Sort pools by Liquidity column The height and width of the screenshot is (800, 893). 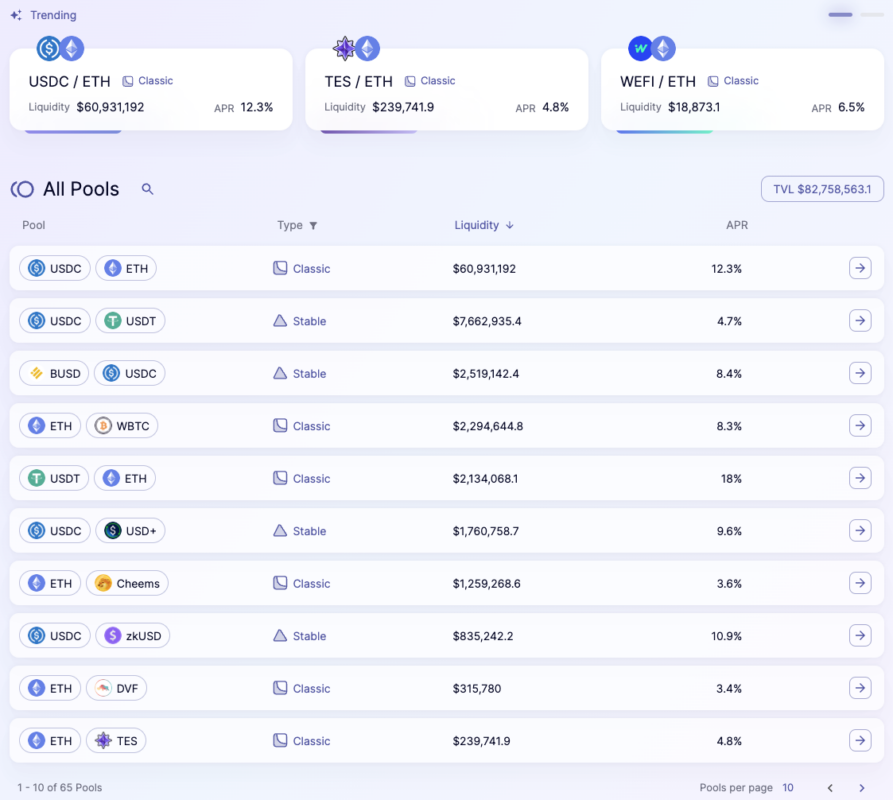coord(484,225)
